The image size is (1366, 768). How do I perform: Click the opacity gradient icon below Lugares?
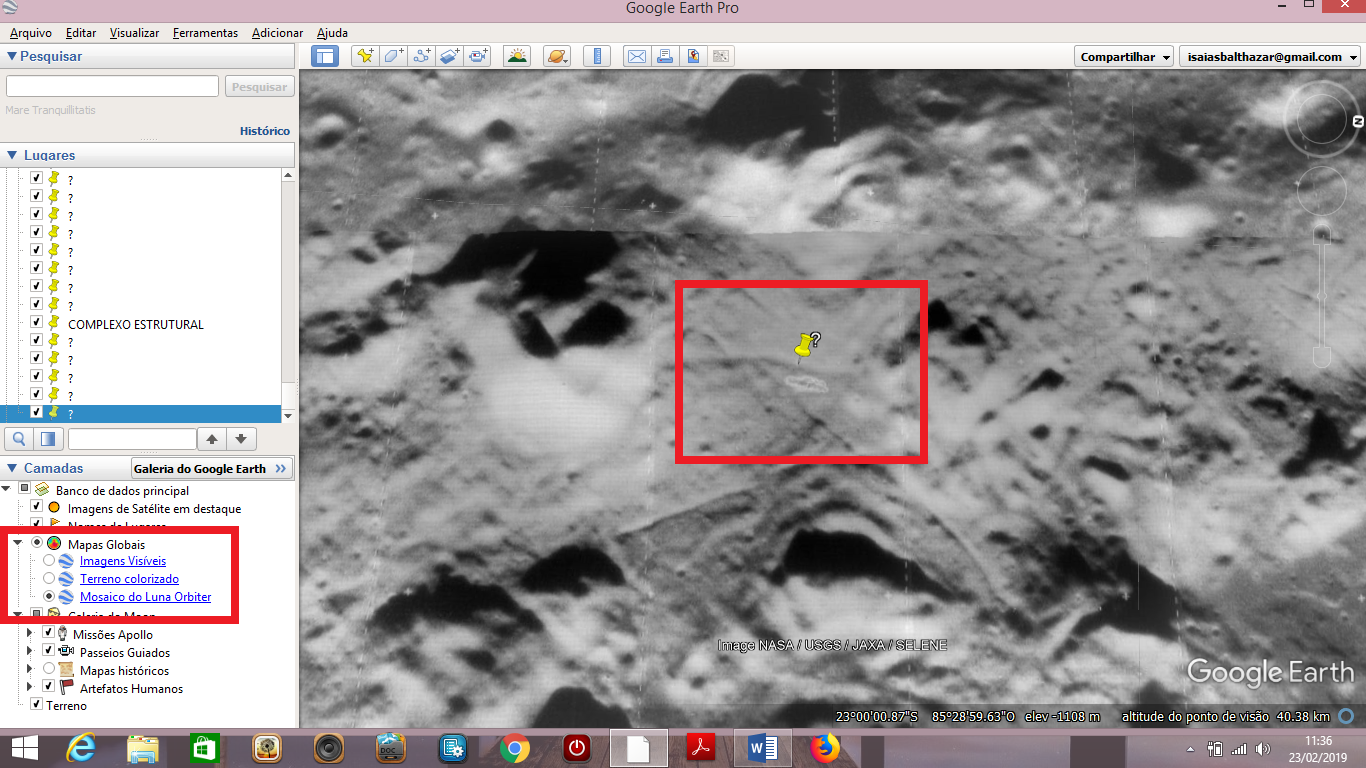[48, 438]
